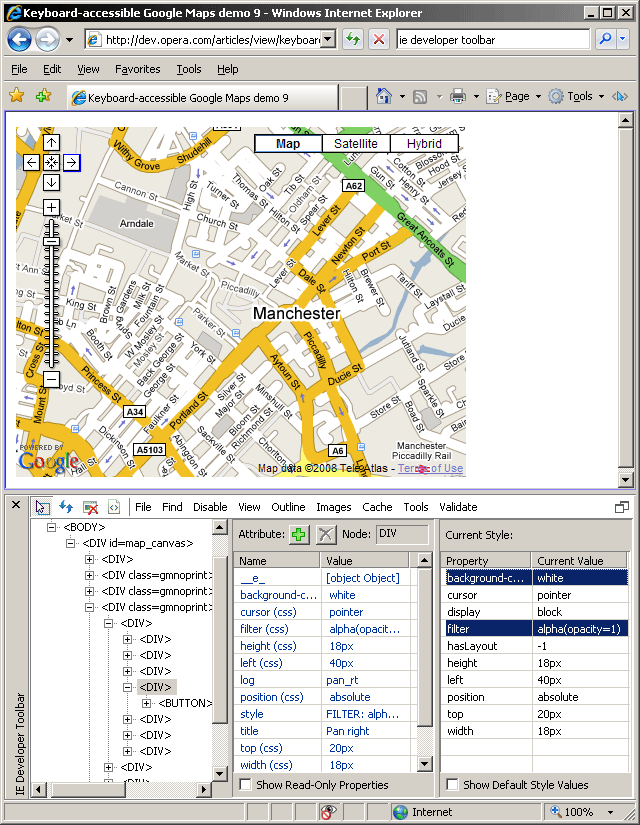The width and height of the screenshot is (640, 825).
Task: Select 'cursor' row in Current Style
Action: click(536, 595)
